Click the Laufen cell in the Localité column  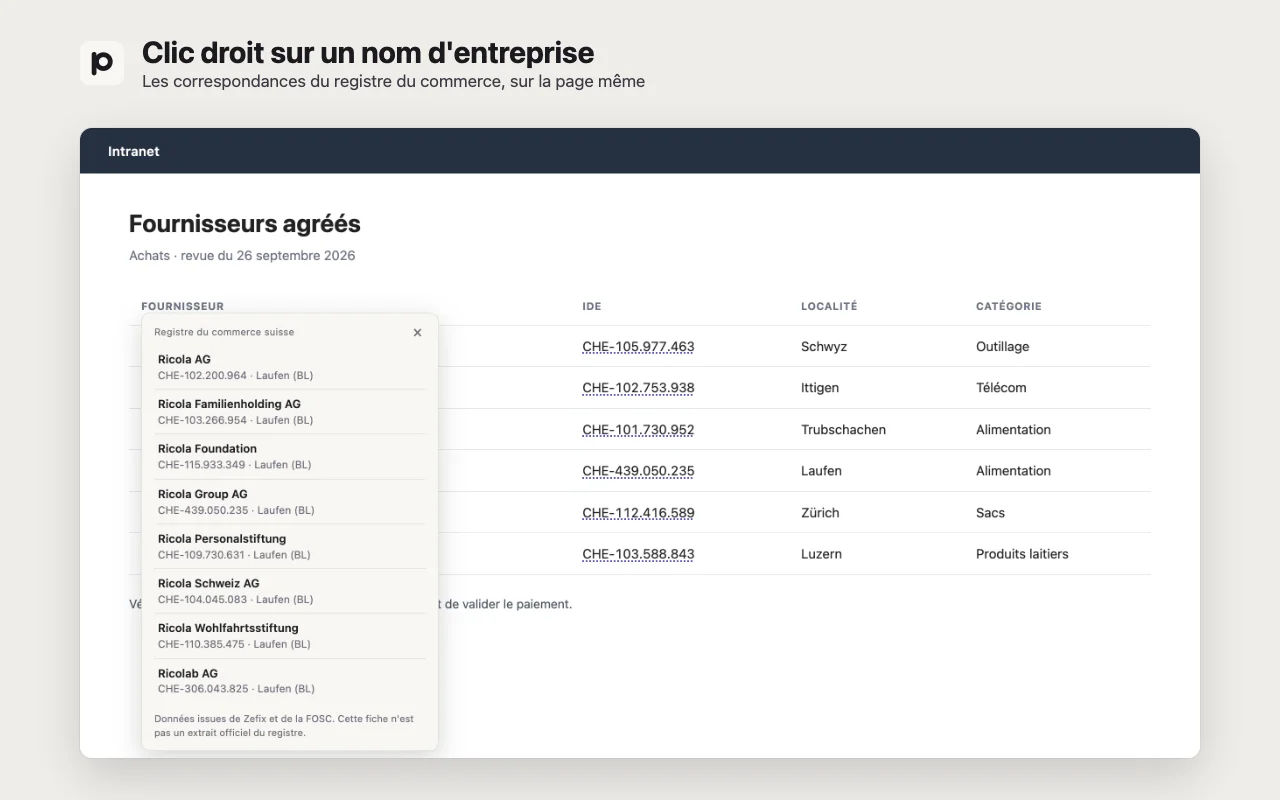(821, 471)
